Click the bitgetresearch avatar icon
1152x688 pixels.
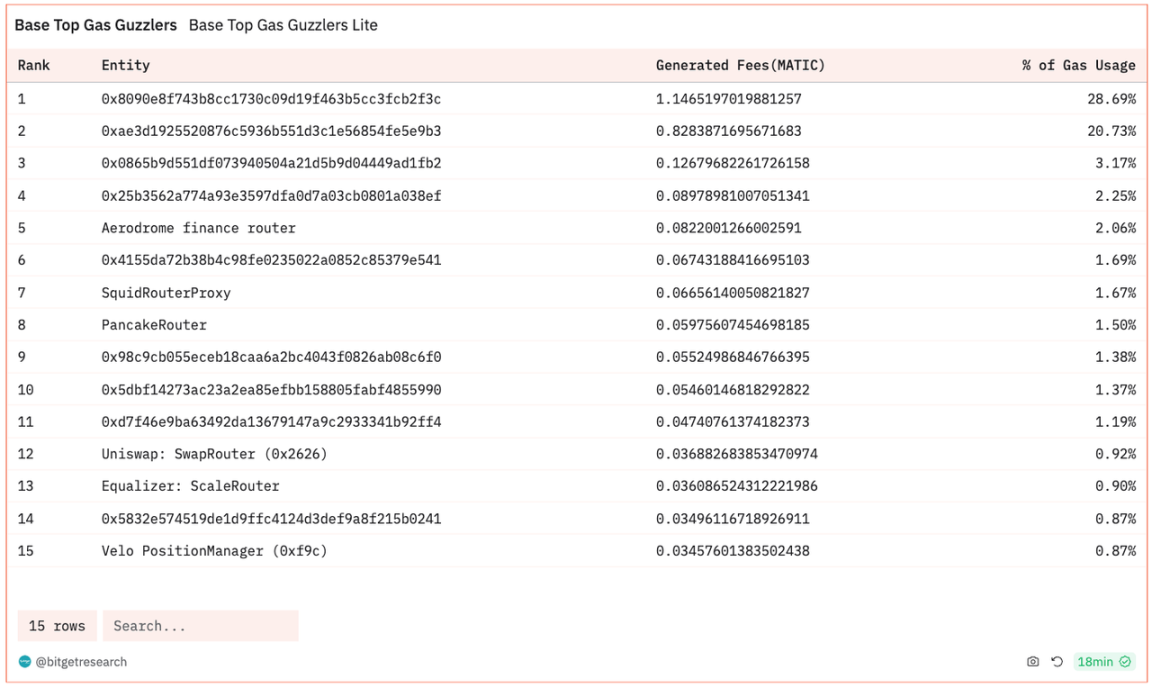[25, 662]
